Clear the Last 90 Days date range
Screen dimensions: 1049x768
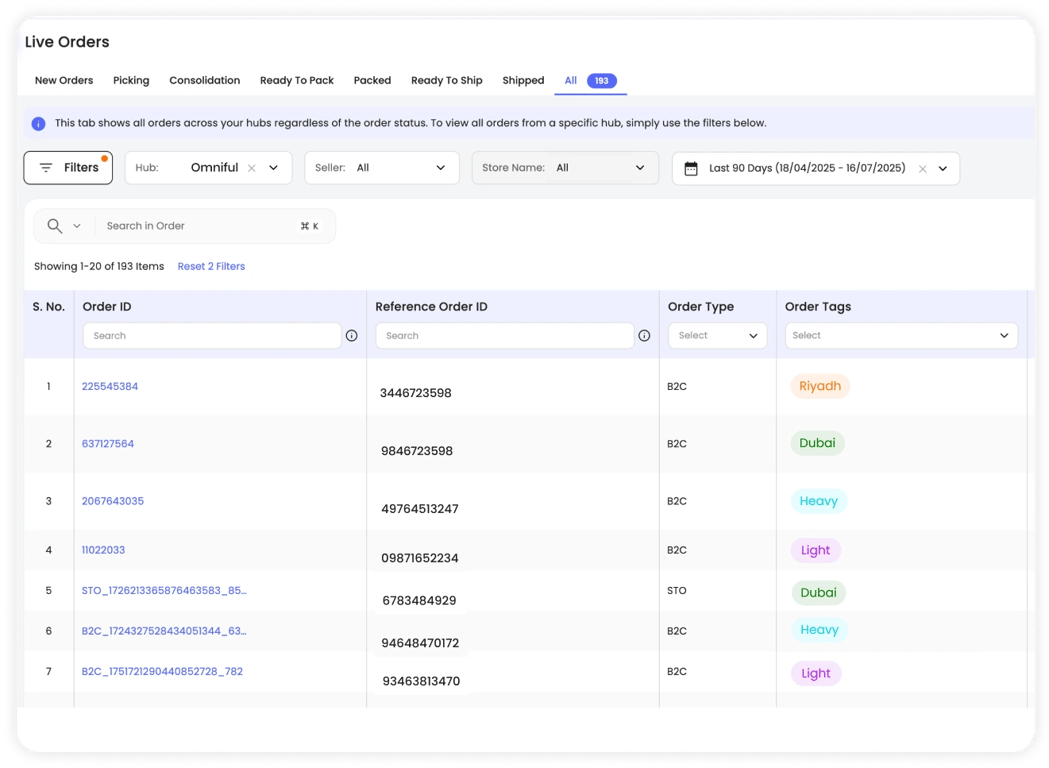pyautogui.click(x=922, y=169)
